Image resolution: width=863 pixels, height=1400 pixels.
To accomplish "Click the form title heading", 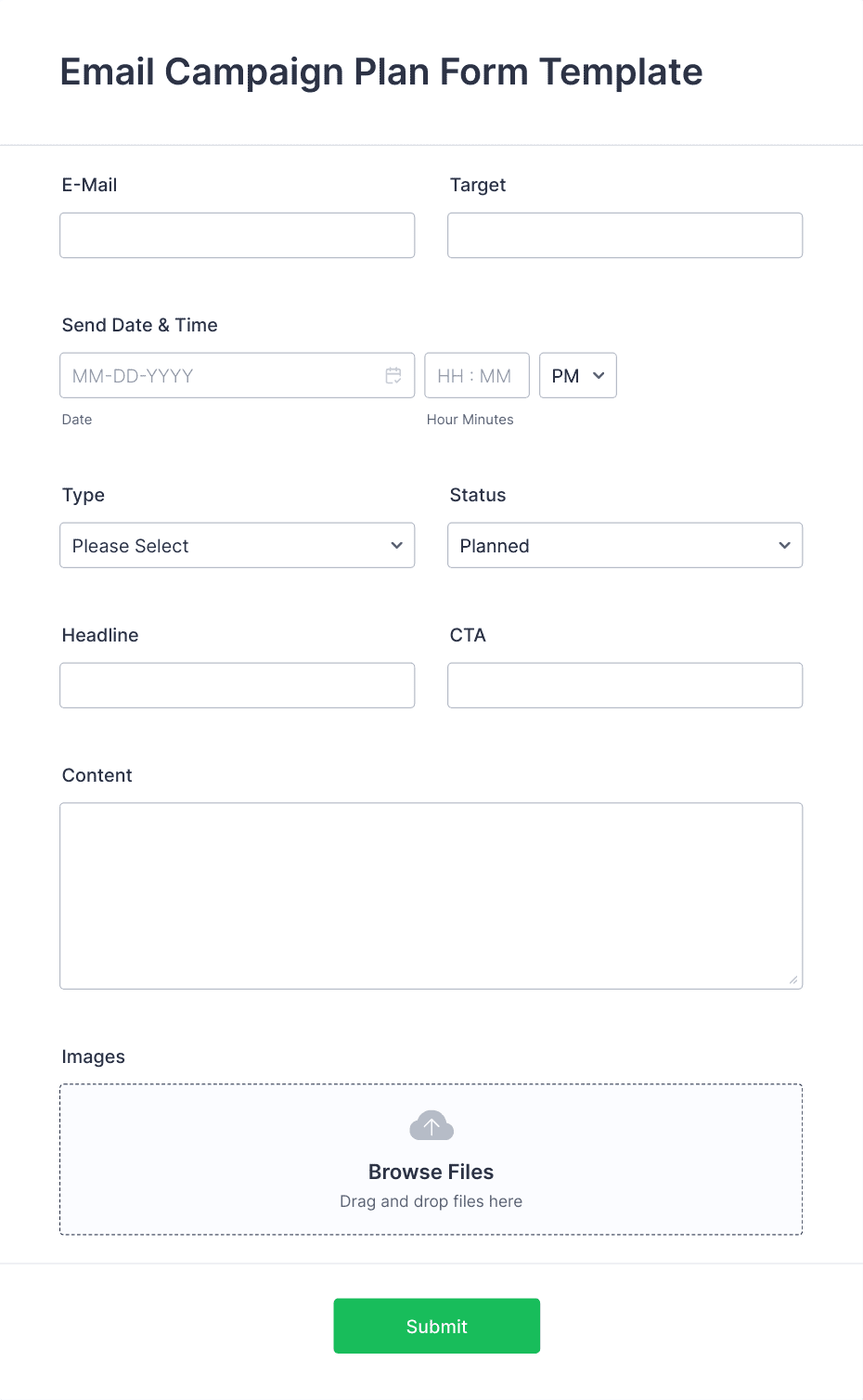I will coord(381,72).
